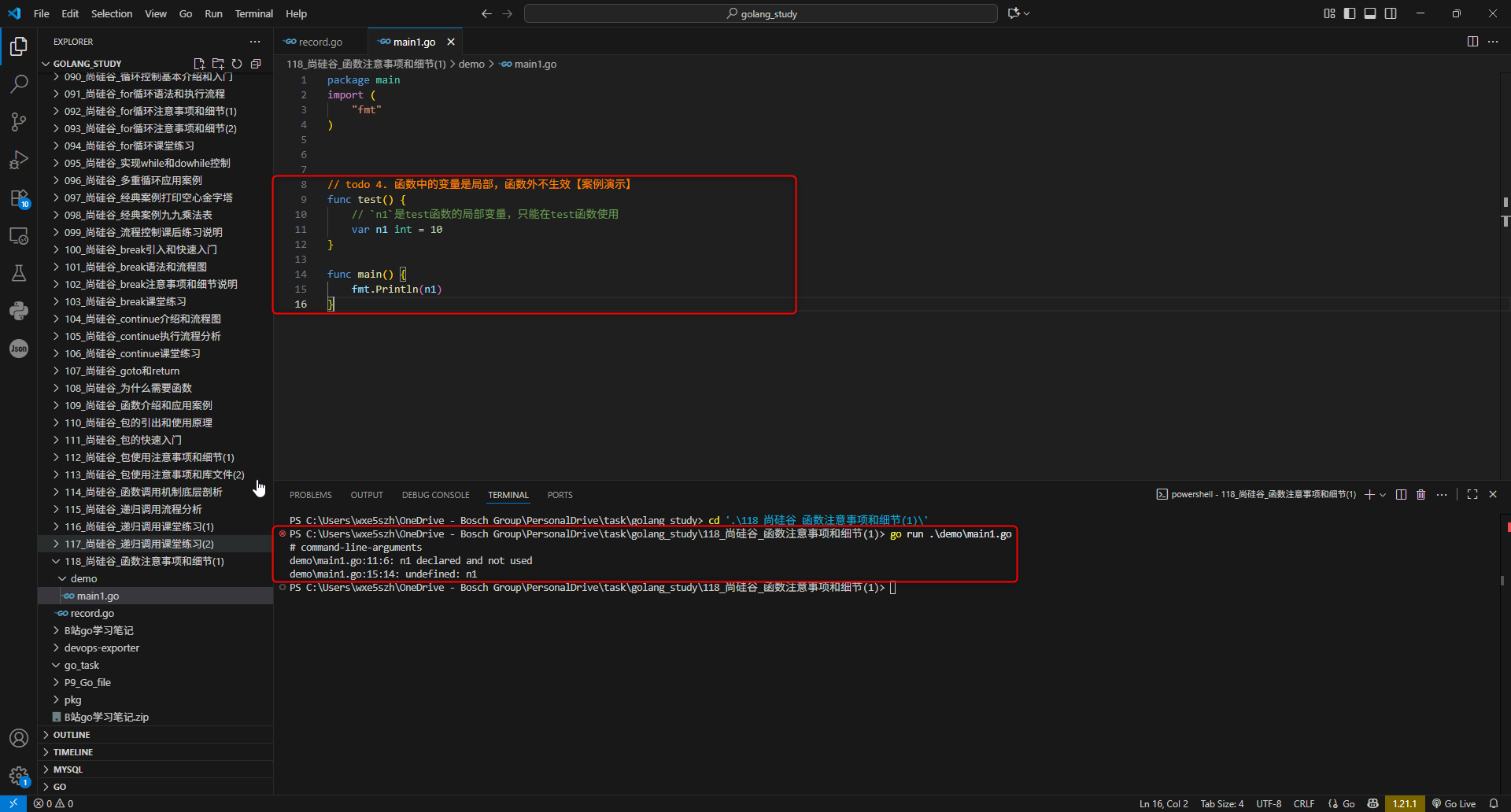This screenshot has width=1511, height=812.
Task: Maximize the terminal panel size
Action: 1472,495
